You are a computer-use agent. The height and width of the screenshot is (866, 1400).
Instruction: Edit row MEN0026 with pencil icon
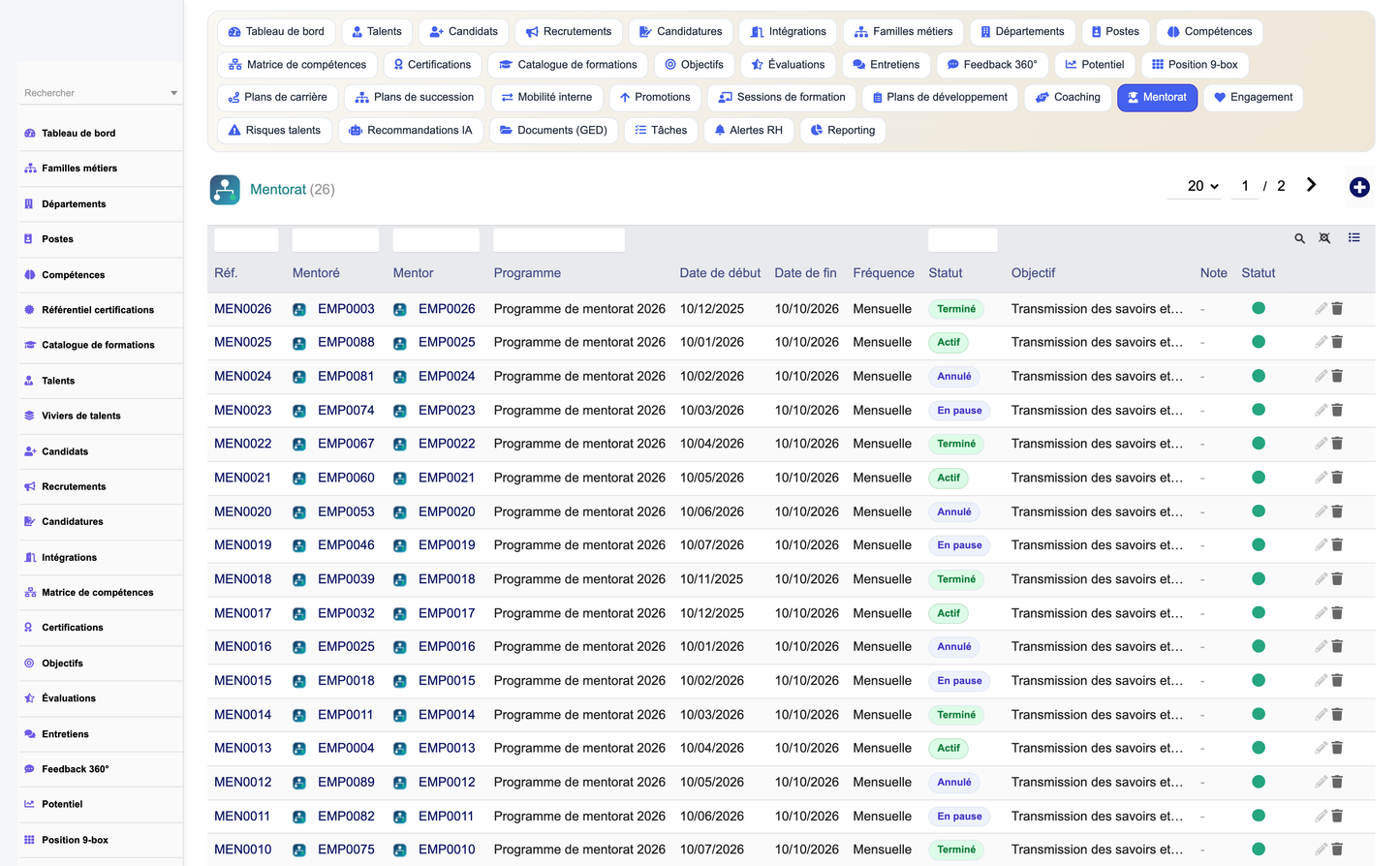click(x=1321, y=308)
